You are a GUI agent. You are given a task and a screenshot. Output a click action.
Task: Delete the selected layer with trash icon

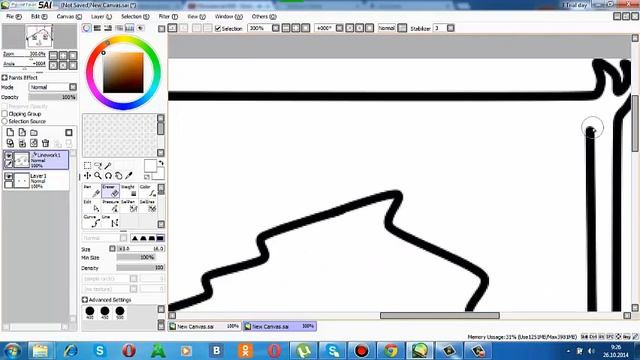[x=46, y=143]
